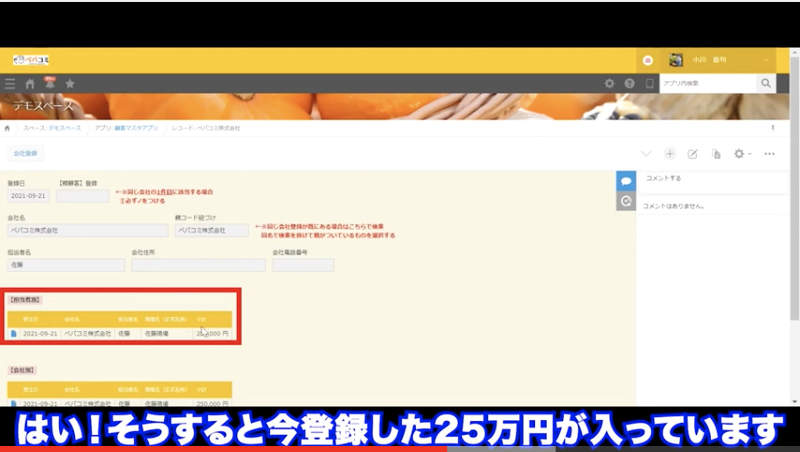Open the record gear settings dropdown
Viewport: 800px width, 452px height.
741,154
